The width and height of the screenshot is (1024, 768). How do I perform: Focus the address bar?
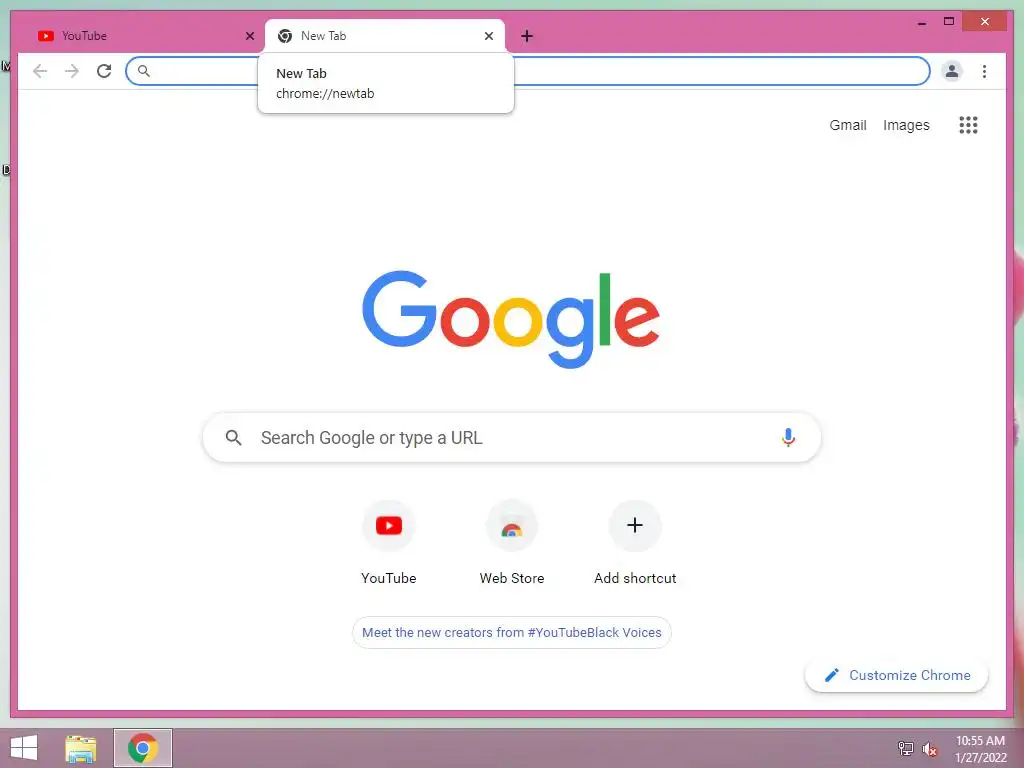[528, 71]
